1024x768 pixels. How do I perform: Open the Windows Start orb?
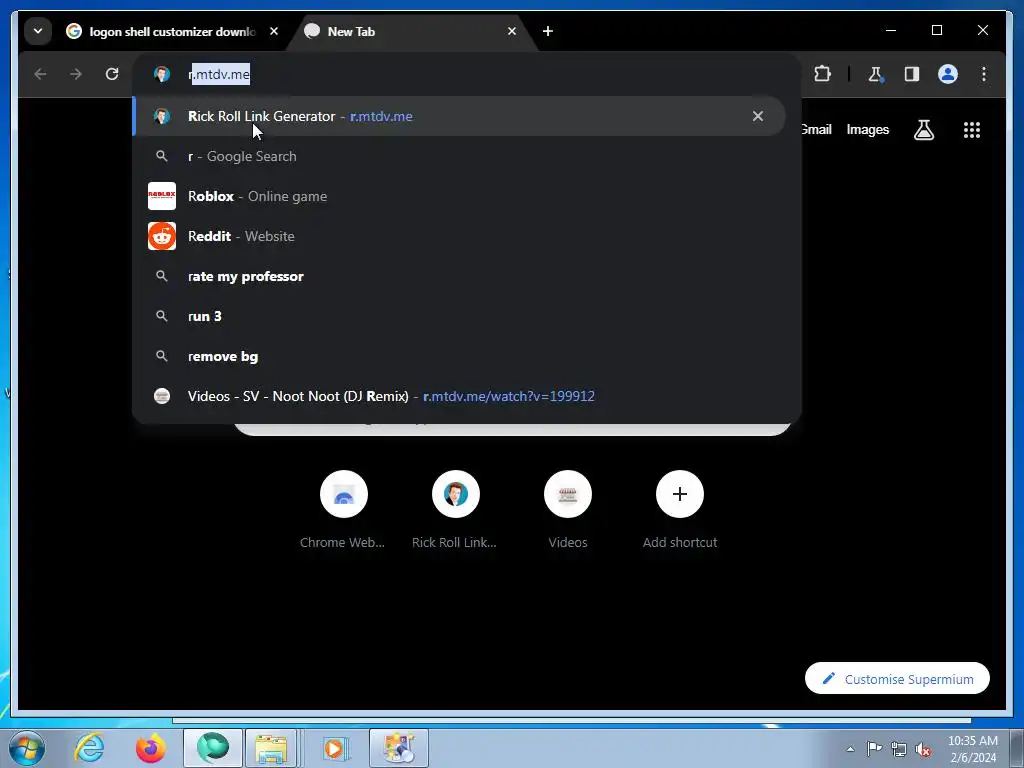click(x=26, y=748)
